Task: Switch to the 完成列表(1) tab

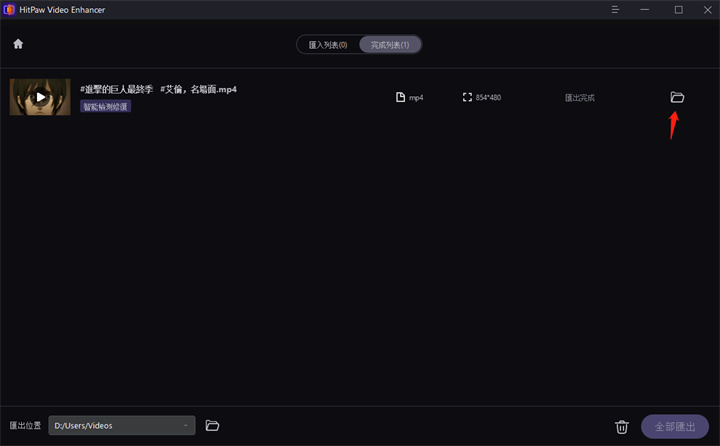Action: pyautogui.click(x=390, y=45)
